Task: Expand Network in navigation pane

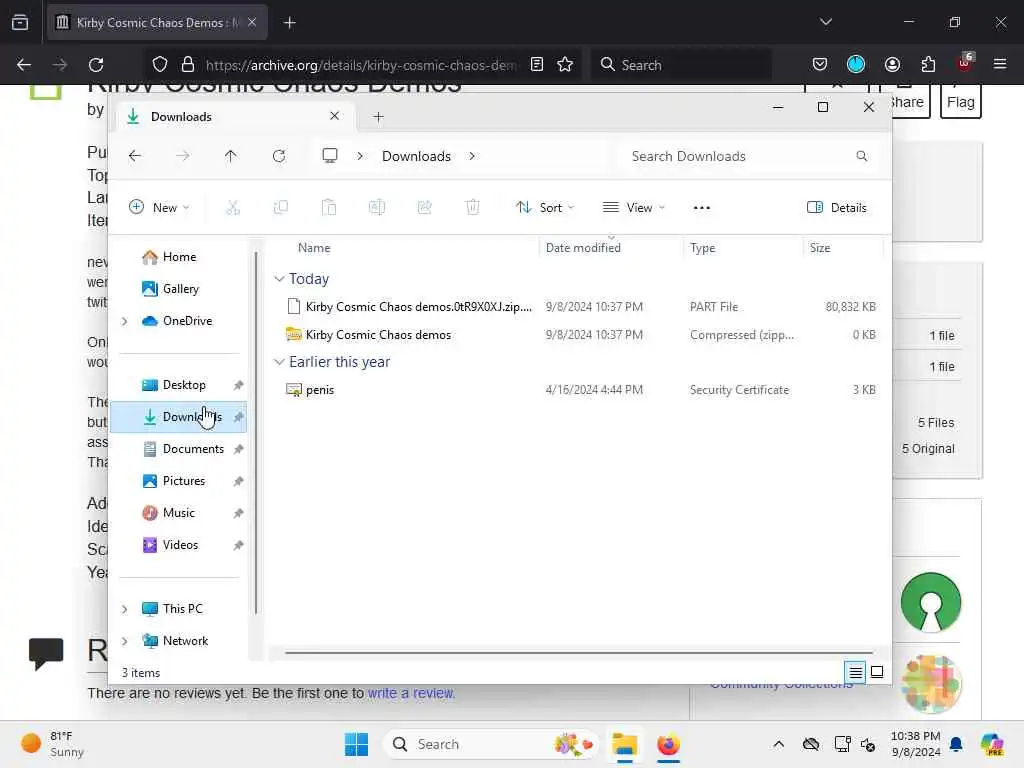Action: (125, 641)
